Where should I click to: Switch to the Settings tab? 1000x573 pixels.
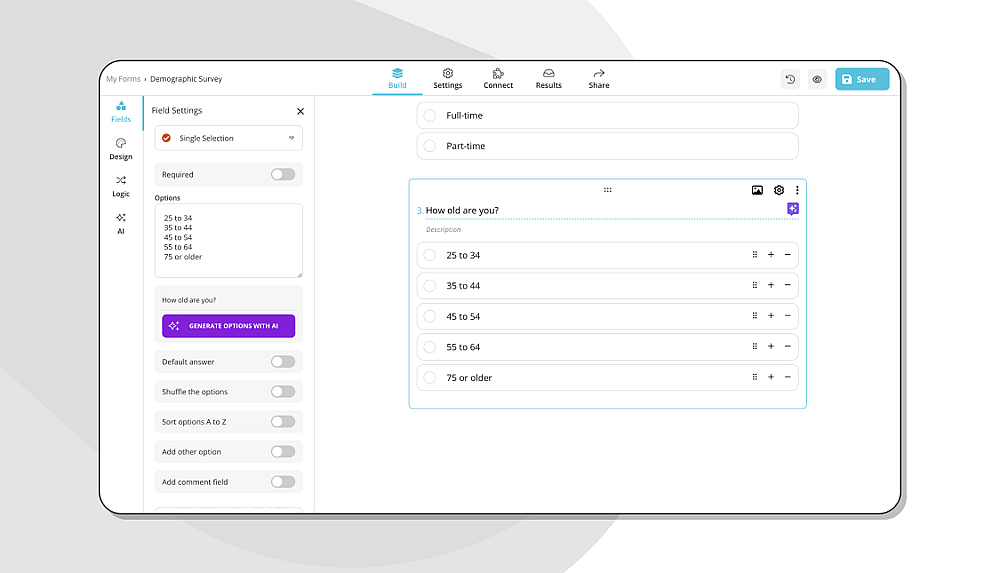pos(448,78)
